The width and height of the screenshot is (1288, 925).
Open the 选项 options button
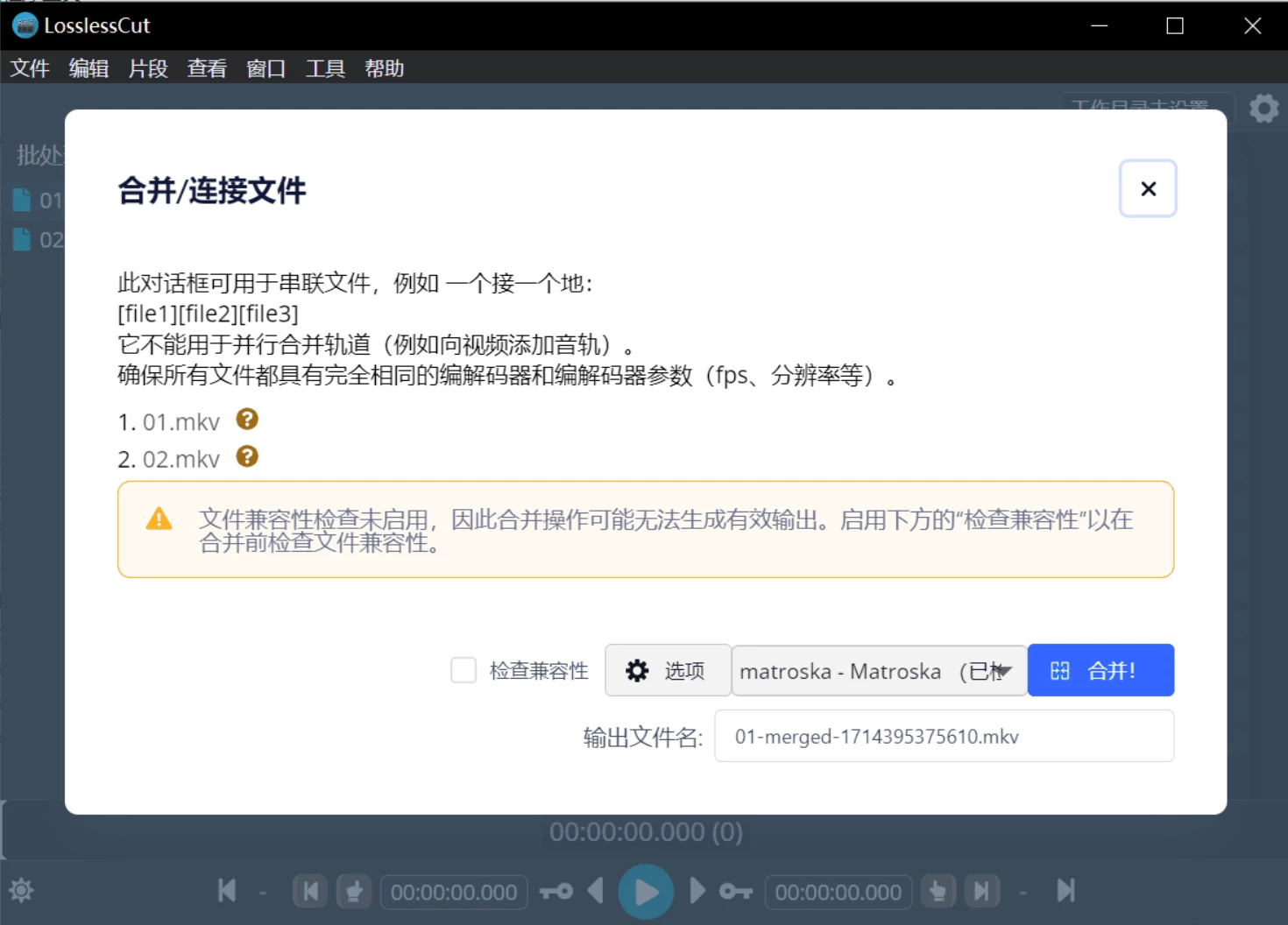tap(668, 670)
